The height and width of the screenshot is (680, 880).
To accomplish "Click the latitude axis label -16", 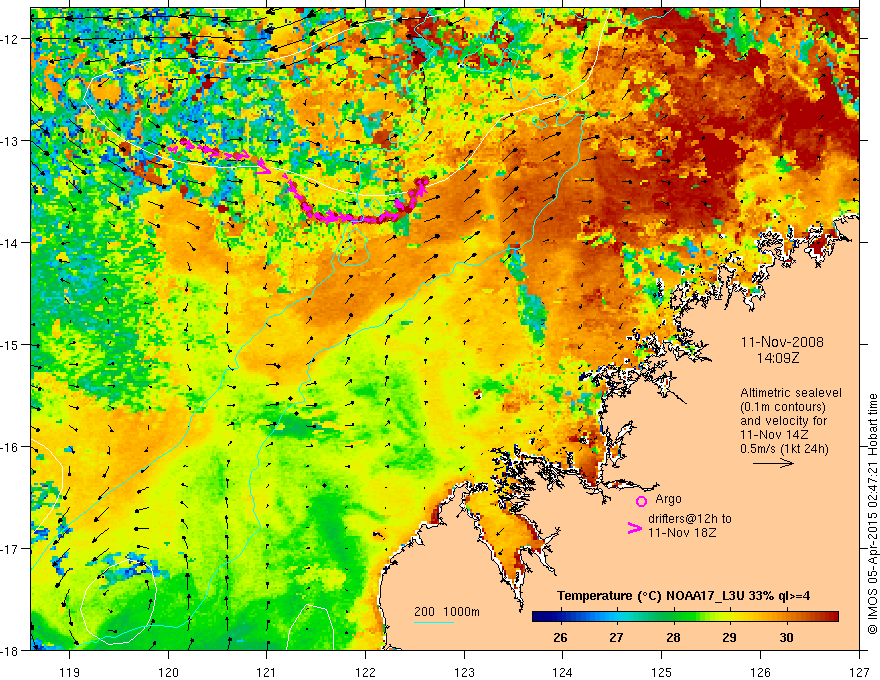I will click(11, 447).
